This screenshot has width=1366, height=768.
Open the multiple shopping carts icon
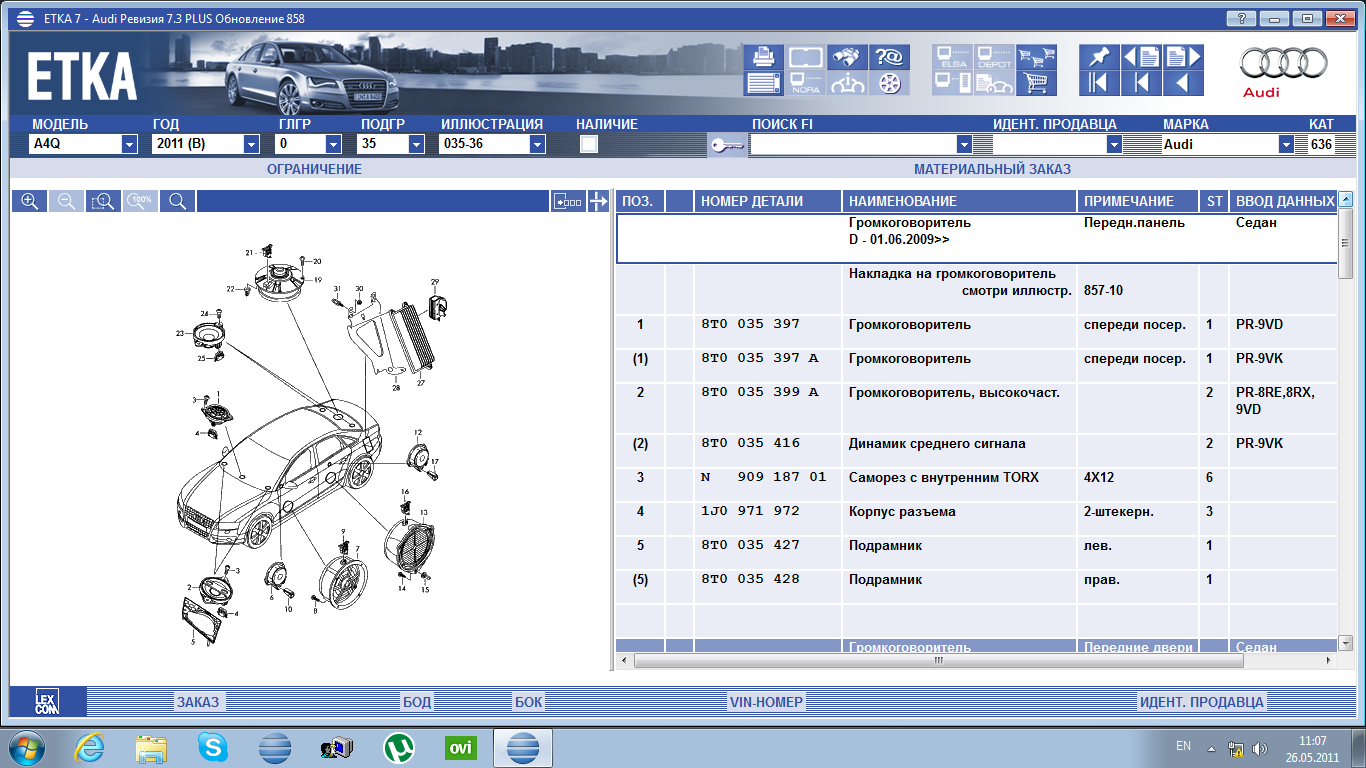(x=1036, y=57)
